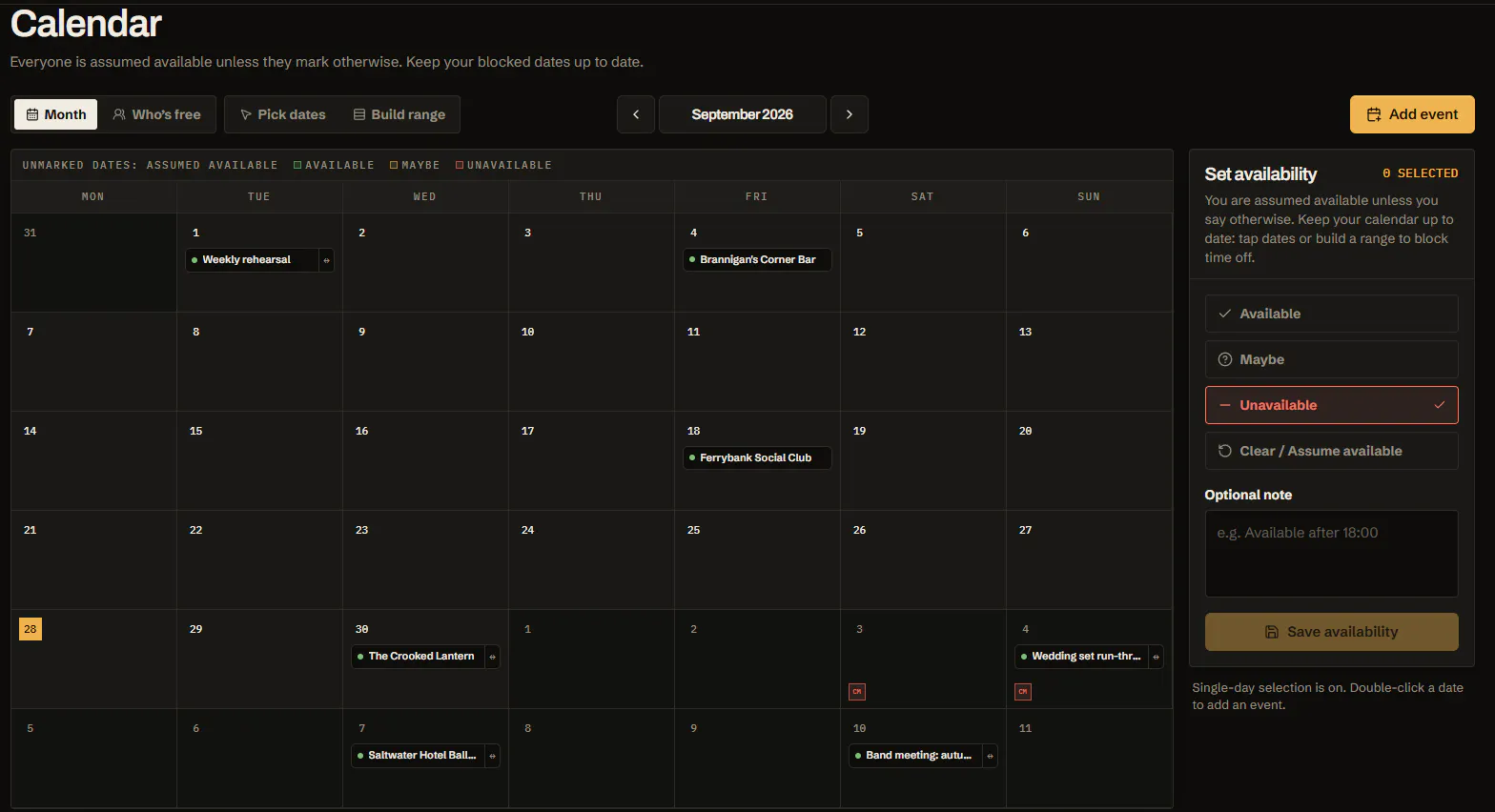Choose the Unavailable status option
The image size is (1495, 812).
pos(1332,405)
